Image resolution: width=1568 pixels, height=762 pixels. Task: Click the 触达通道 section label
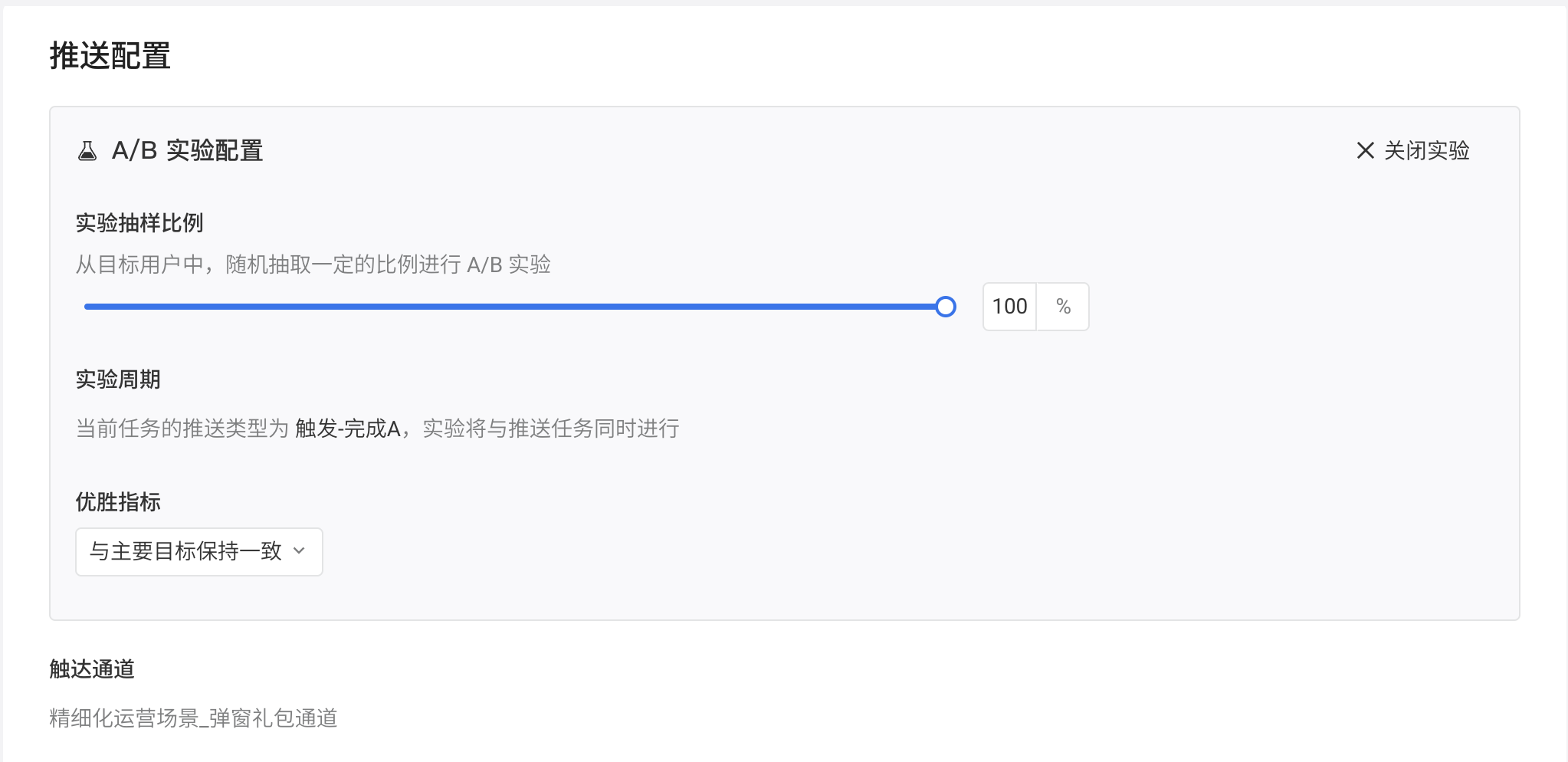(x=92, y=669)
